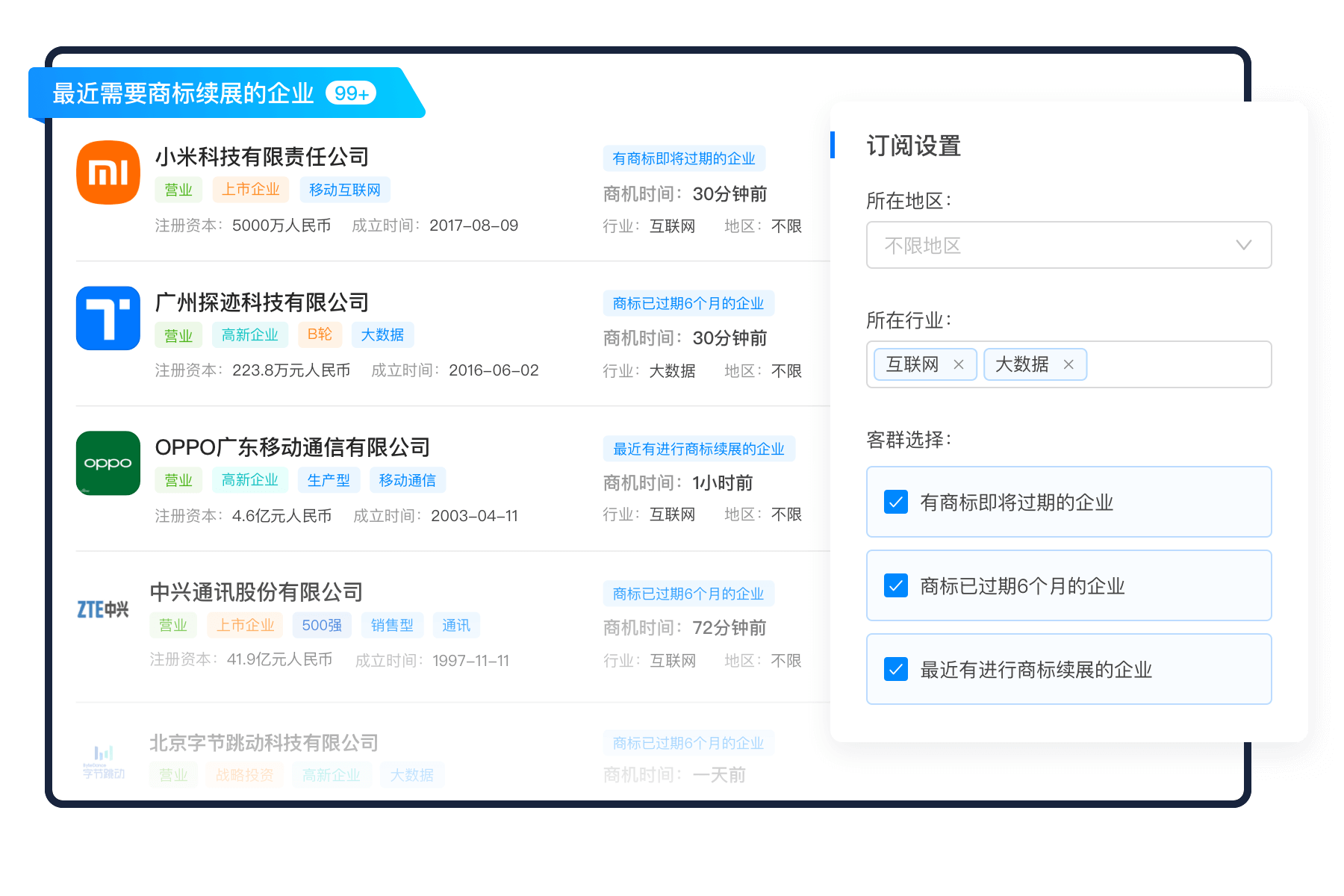Click the 互联网 industry chip label

pyautogui.click(x=912, y=364)
